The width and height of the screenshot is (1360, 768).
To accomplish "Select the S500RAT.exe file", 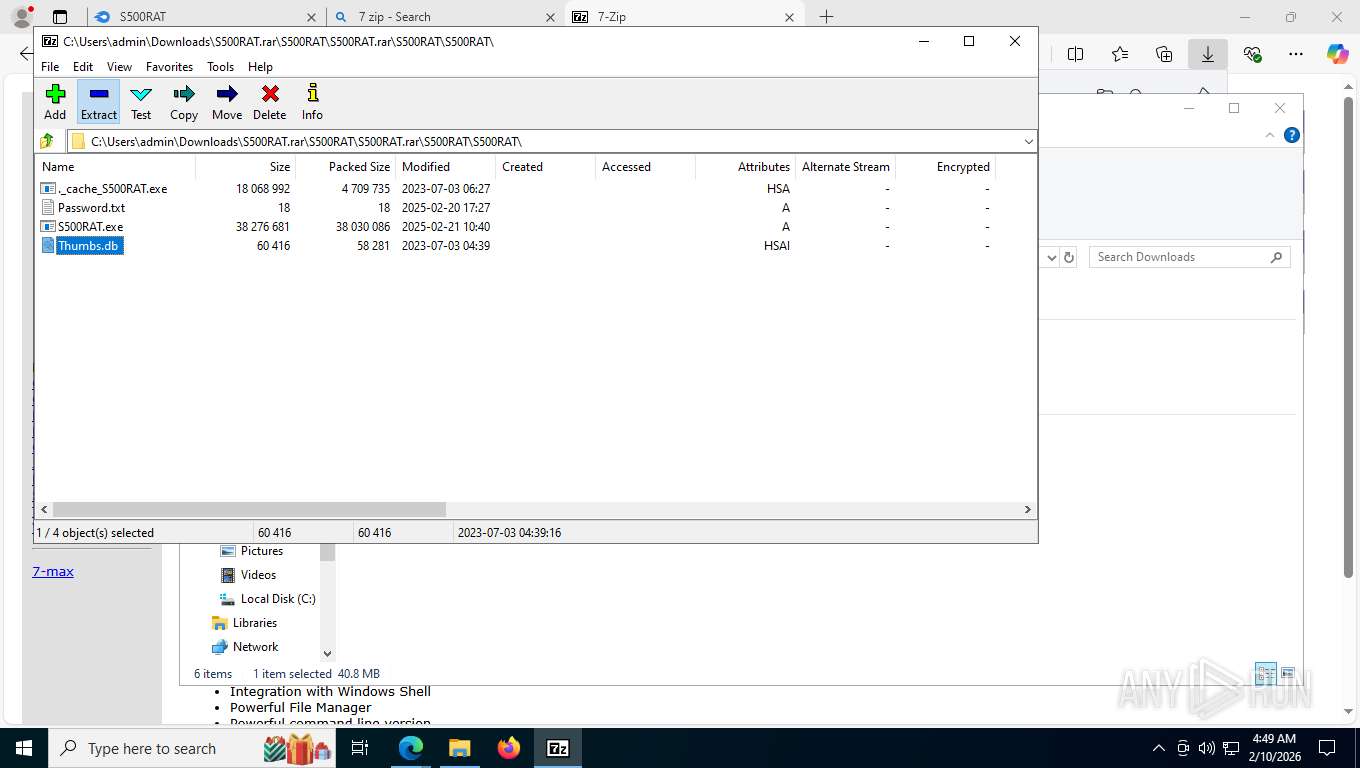I will point(90,226).
